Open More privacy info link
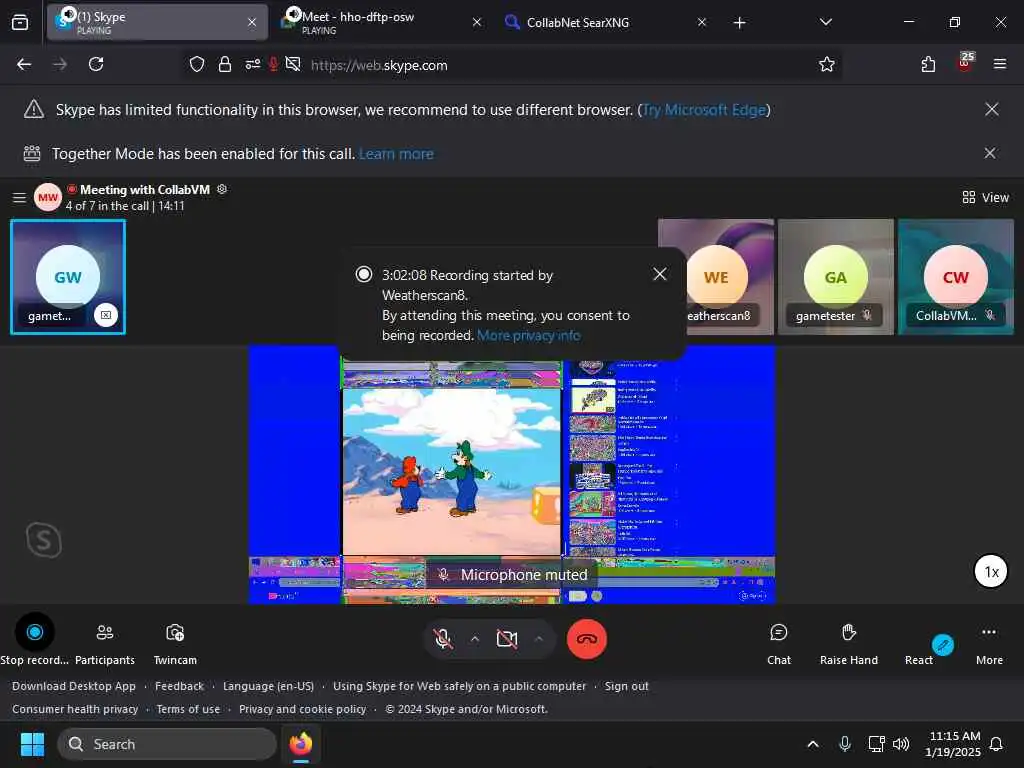Image resolution: width=1024 pixels, height=768 pixels. [x=528, y=335]
